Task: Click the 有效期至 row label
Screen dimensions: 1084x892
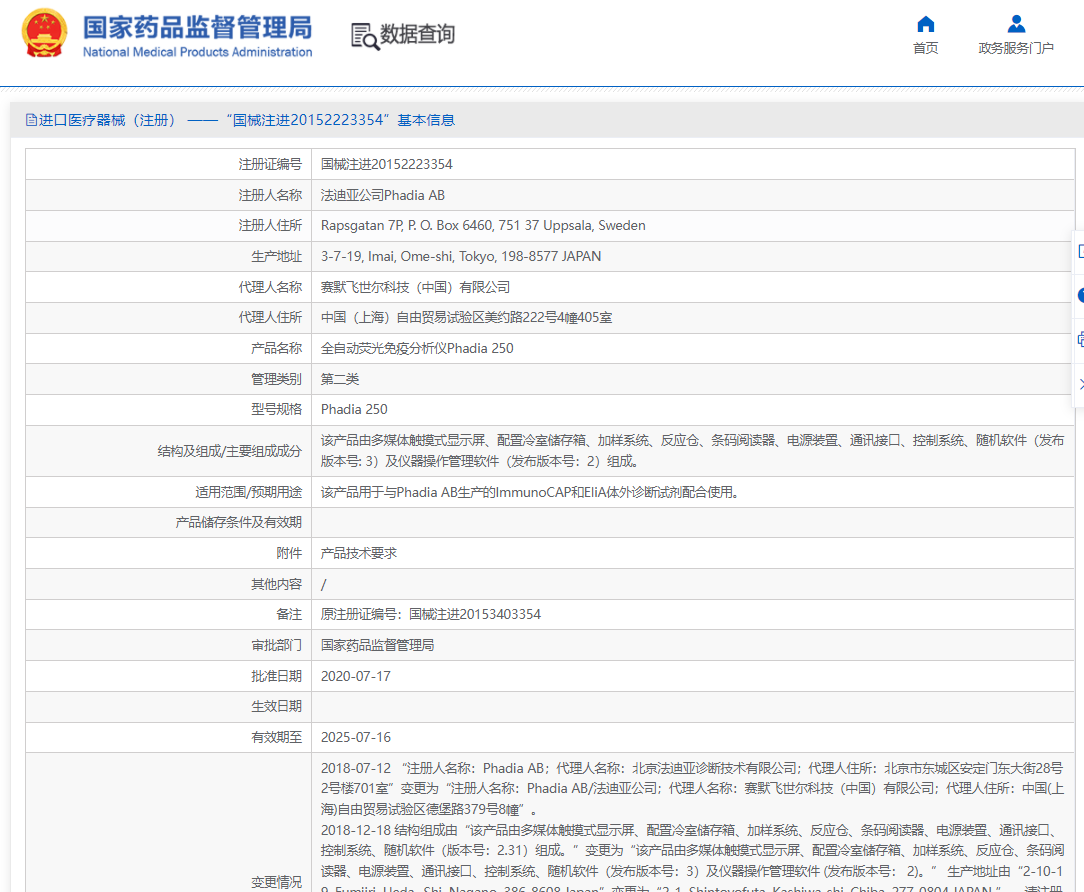Action: click(x=277, y=738)
